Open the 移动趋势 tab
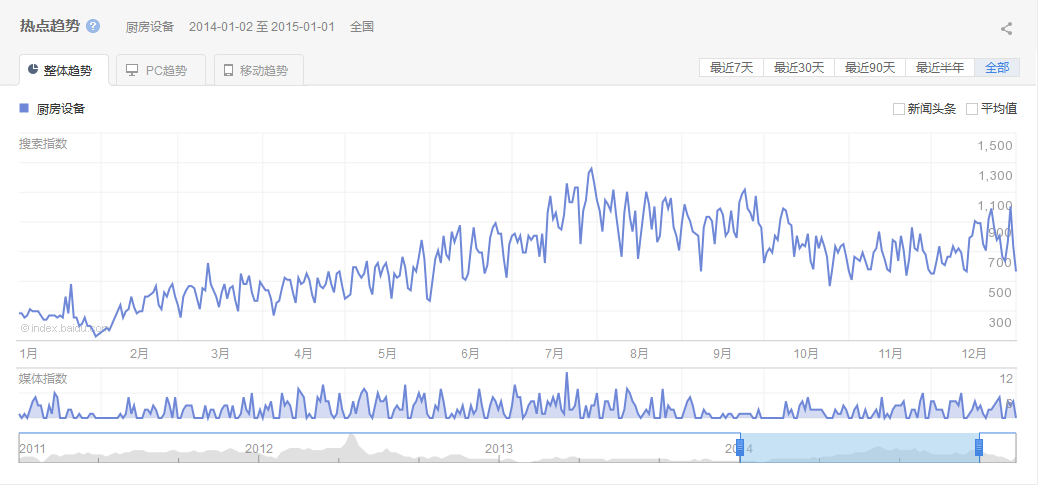1038x485 pixels. (x=259, y=70)
